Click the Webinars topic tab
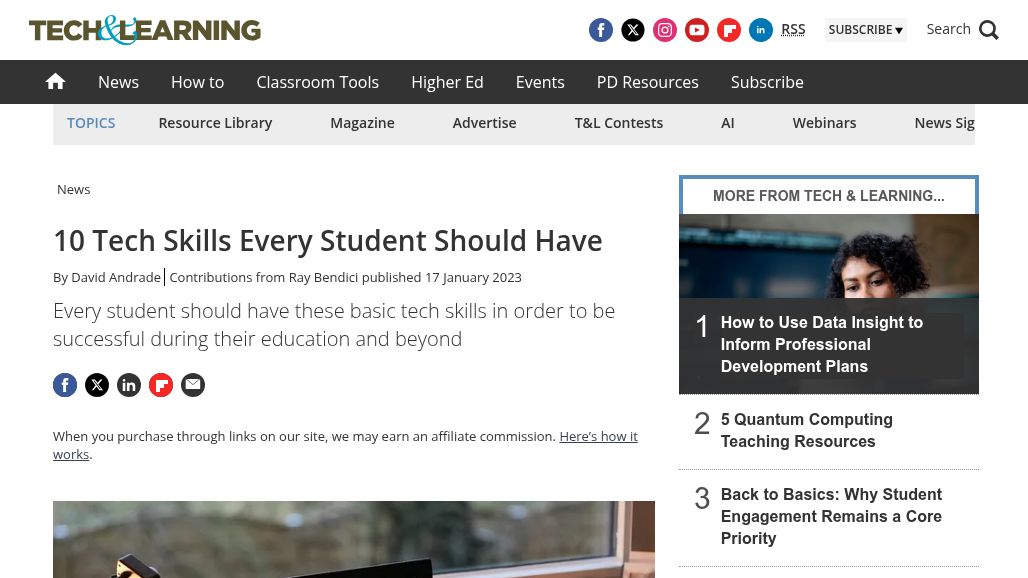Viewport: 1028px width, 578px height. pos(824,123)
